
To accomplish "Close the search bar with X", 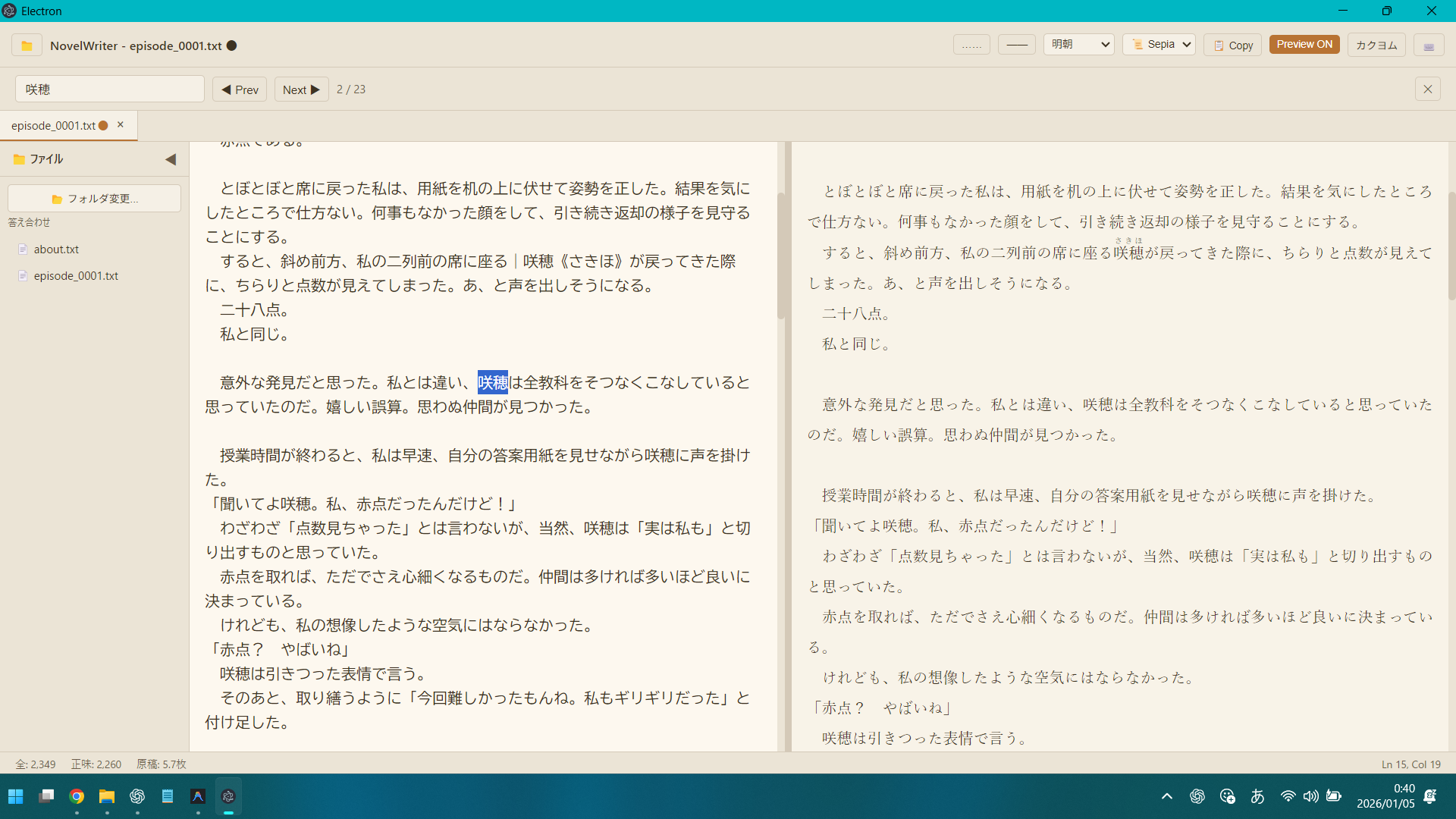I will [x=1428, y=89].
